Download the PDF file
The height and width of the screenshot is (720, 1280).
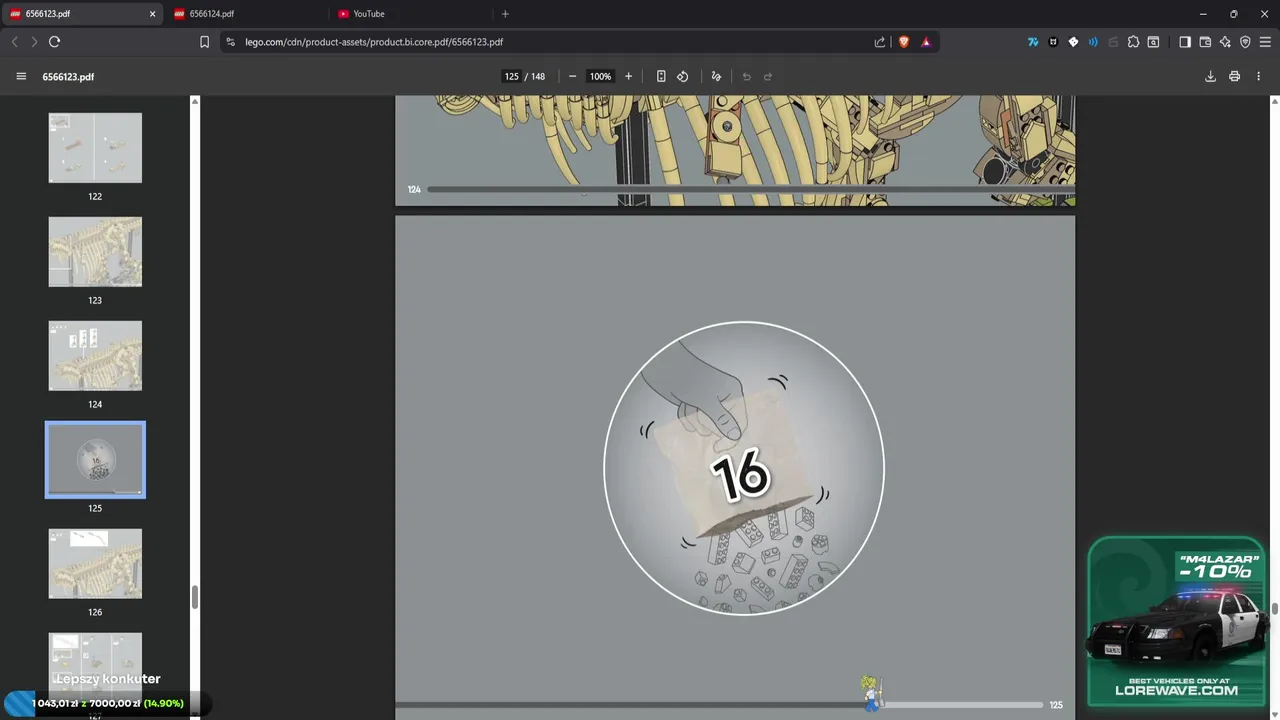coord(1210,76)
